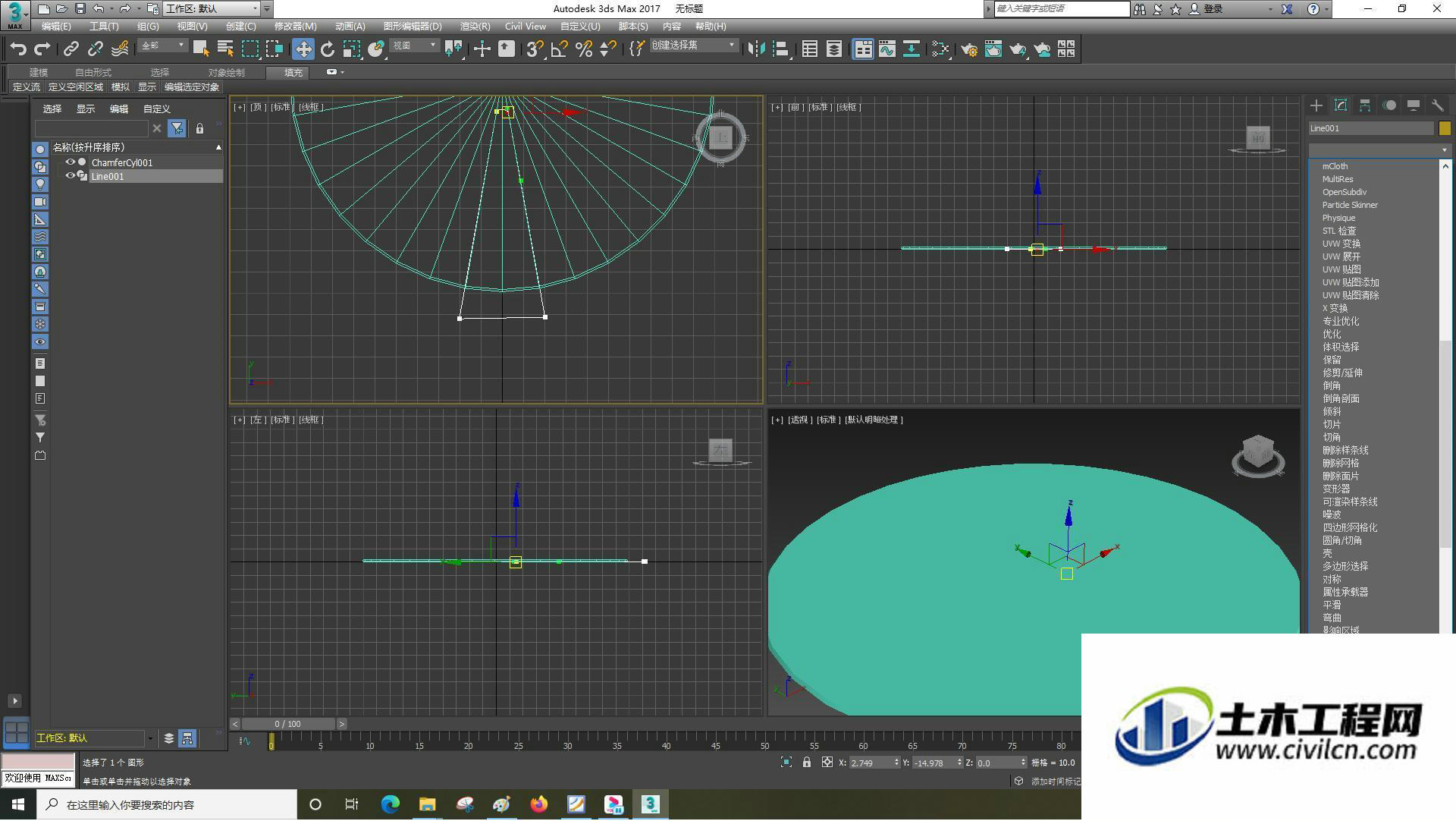Click the time slider 0 / 100 handle
This screenshot has width=1456, height=821.
[x=288, y=725]
